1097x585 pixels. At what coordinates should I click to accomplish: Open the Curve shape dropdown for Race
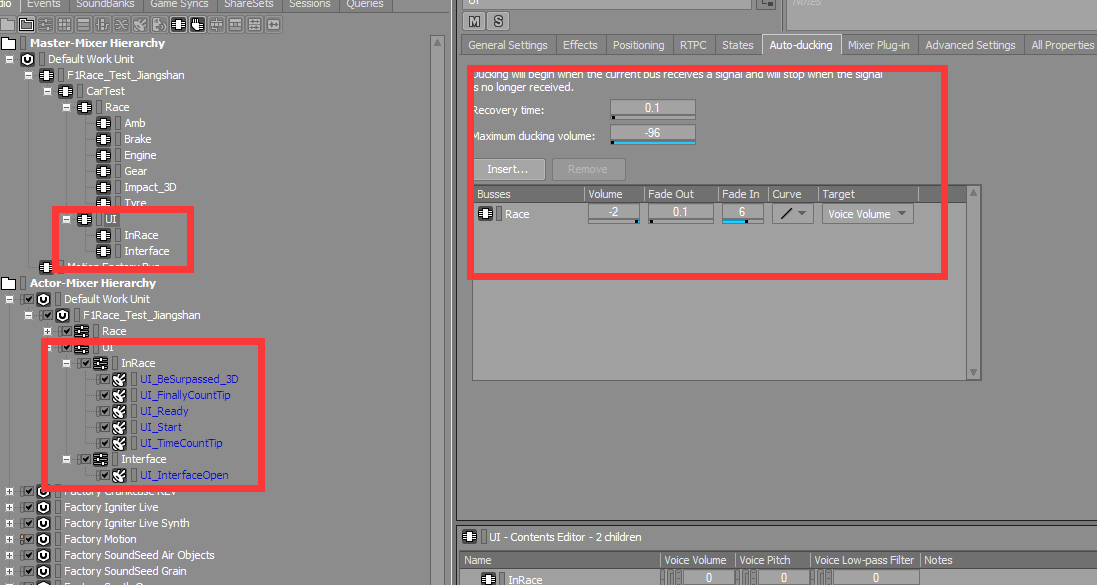tap(793, 214)
